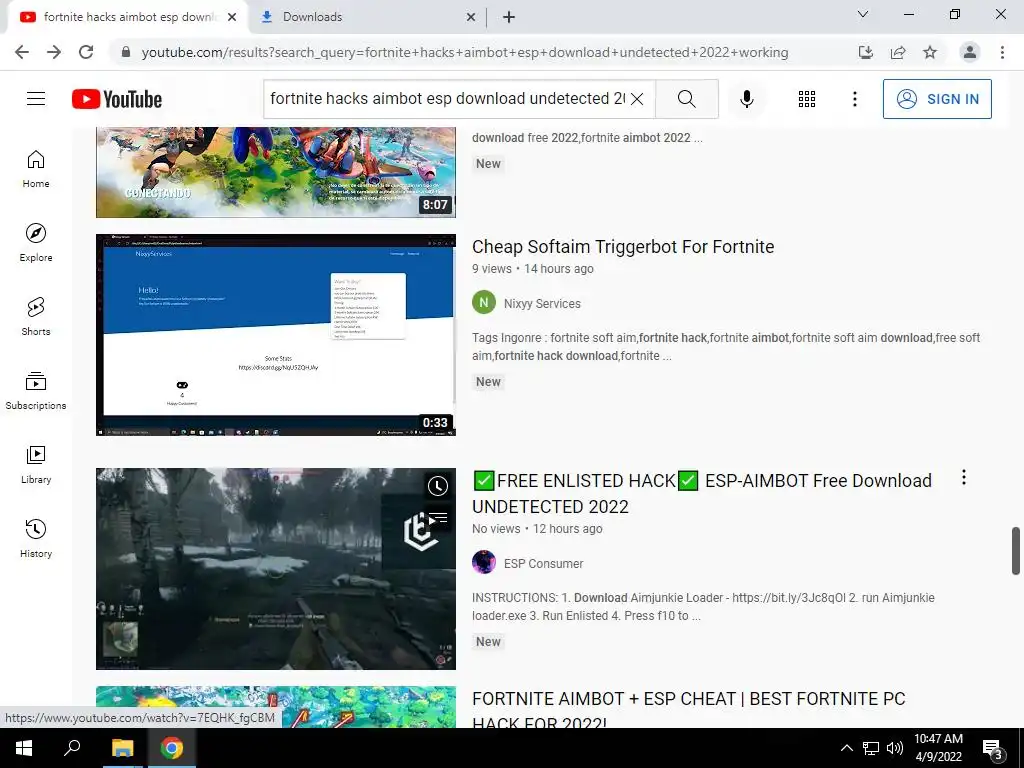1024x768 pixels.
Task: Open a new browser tab
Action: pyautogui.click(x=509, y=17)
